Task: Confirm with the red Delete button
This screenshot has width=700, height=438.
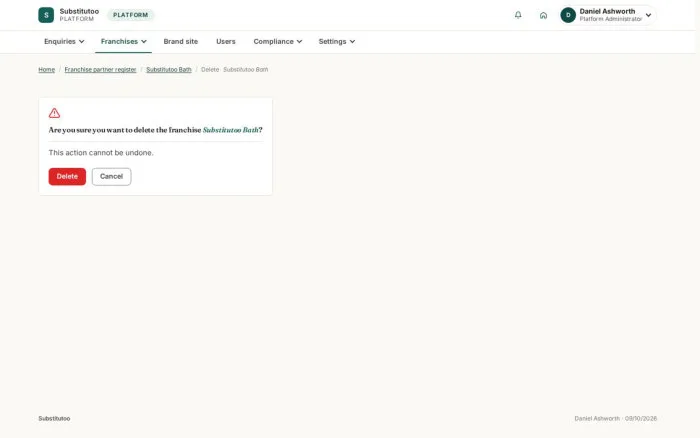Action: click(x=67, y=176)
